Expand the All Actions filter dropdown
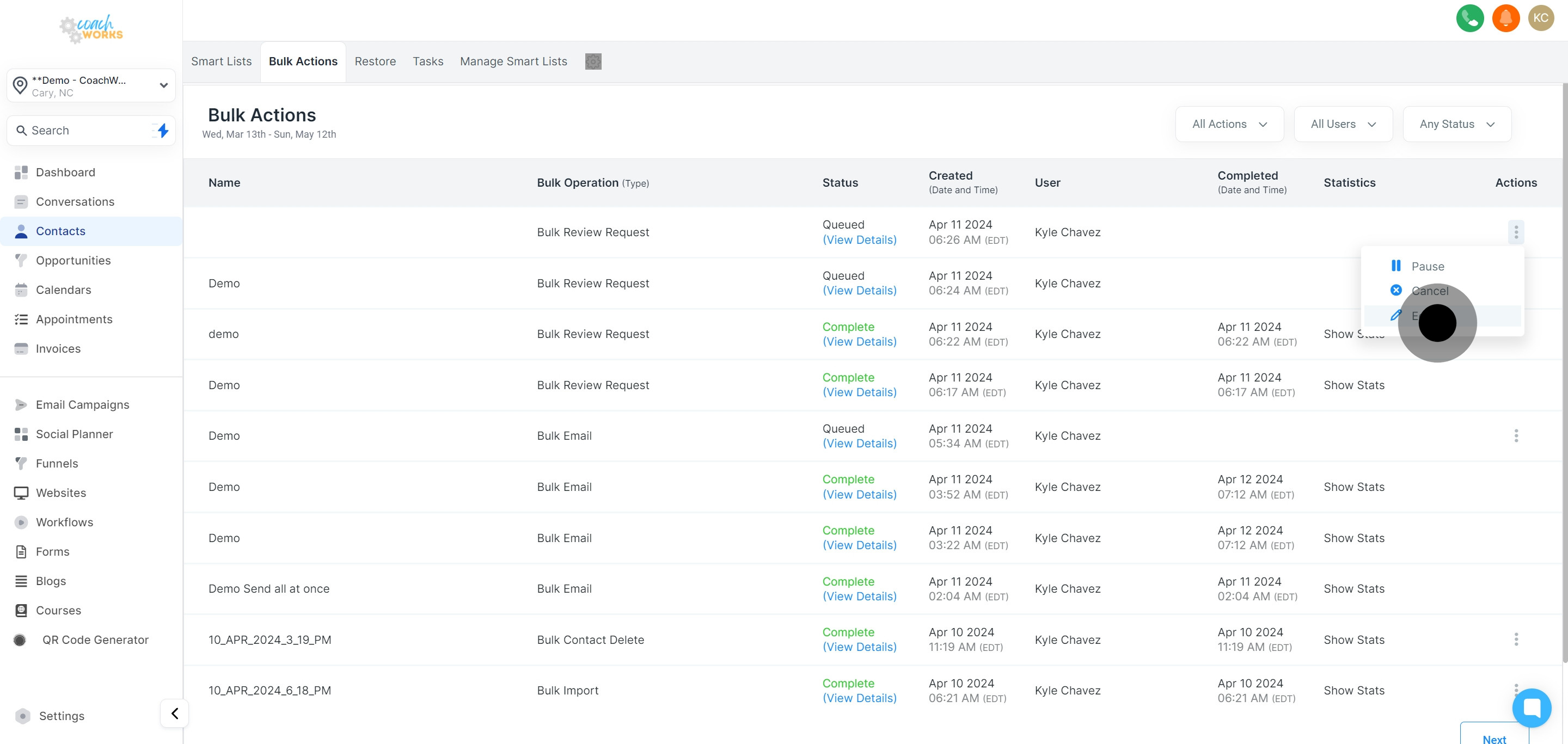Viewport: 1568px width, 744px height. (1229, 124)
